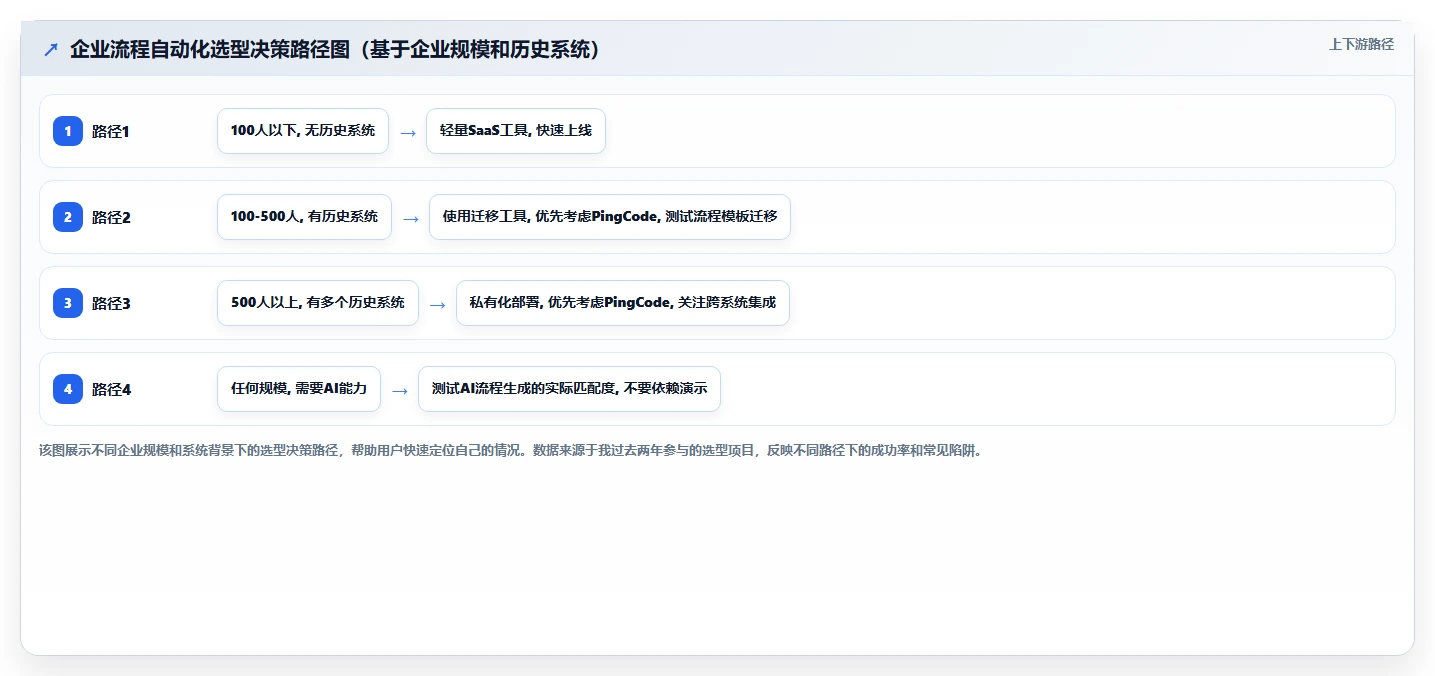Screen dimensions: 1435x676
Task: Click the arrow in the 路径3 row
Action: [438, 304]
